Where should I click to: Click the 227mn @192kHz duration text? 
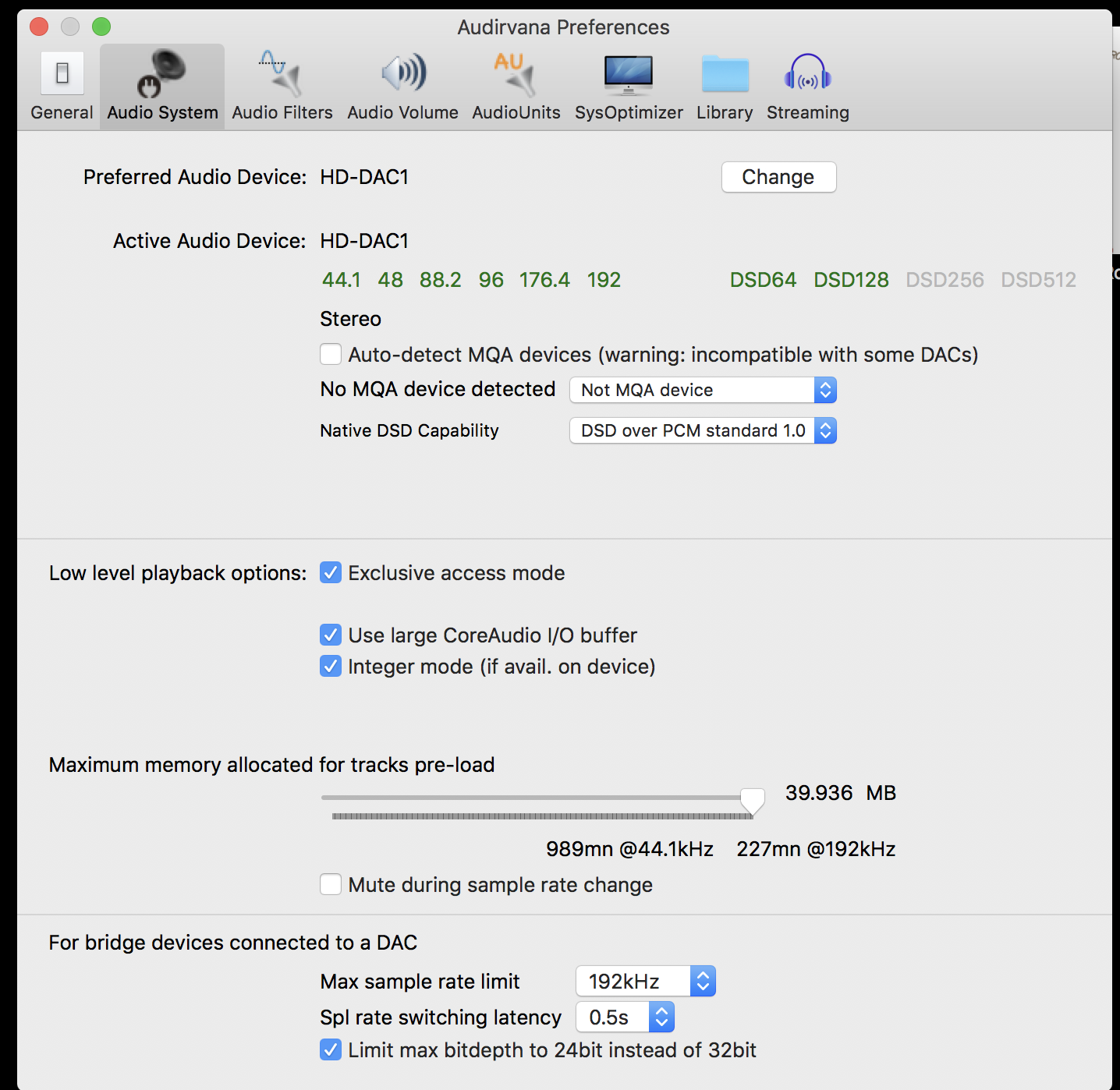pyautogui.click(x=817, y=849)
